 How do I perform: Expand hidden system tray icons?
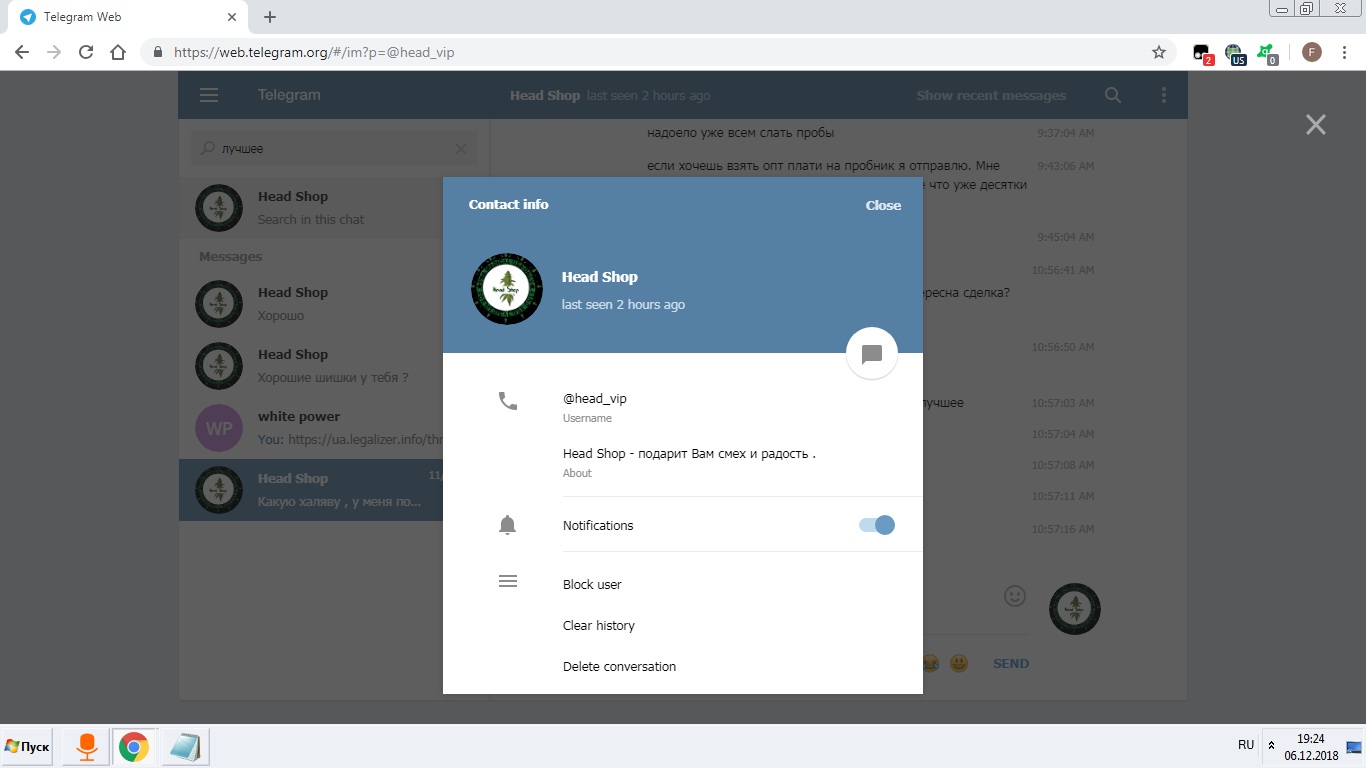1271,746
